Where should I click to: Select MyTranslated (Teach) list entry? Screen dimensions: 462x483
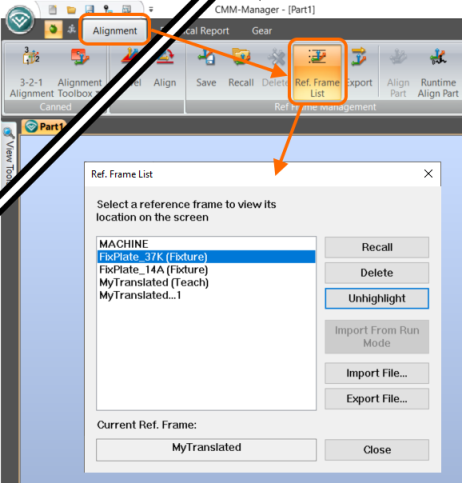click(206, 282)
